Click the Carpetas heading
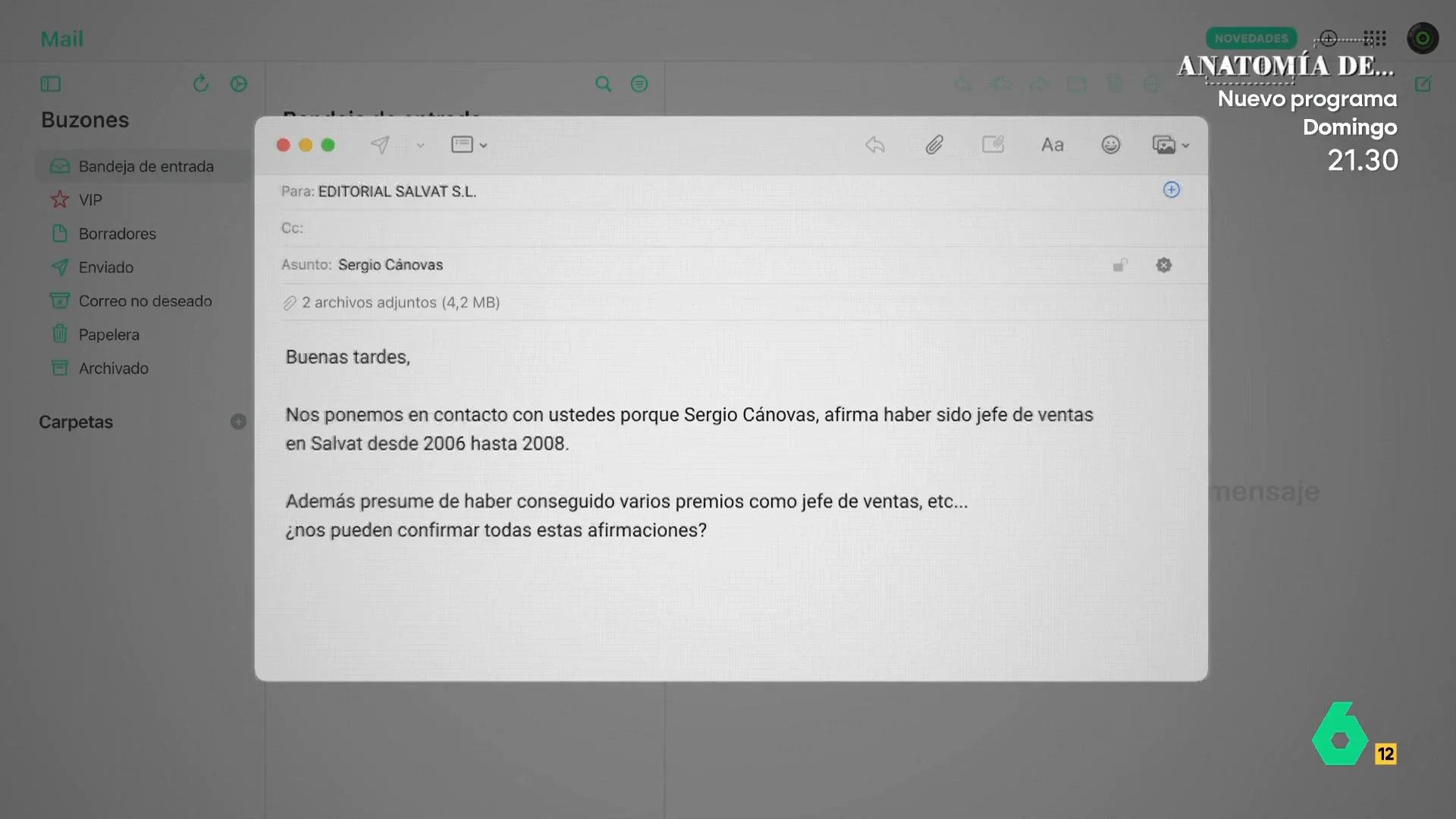Viewport: 1456px width, 819px height. [76, 422]
